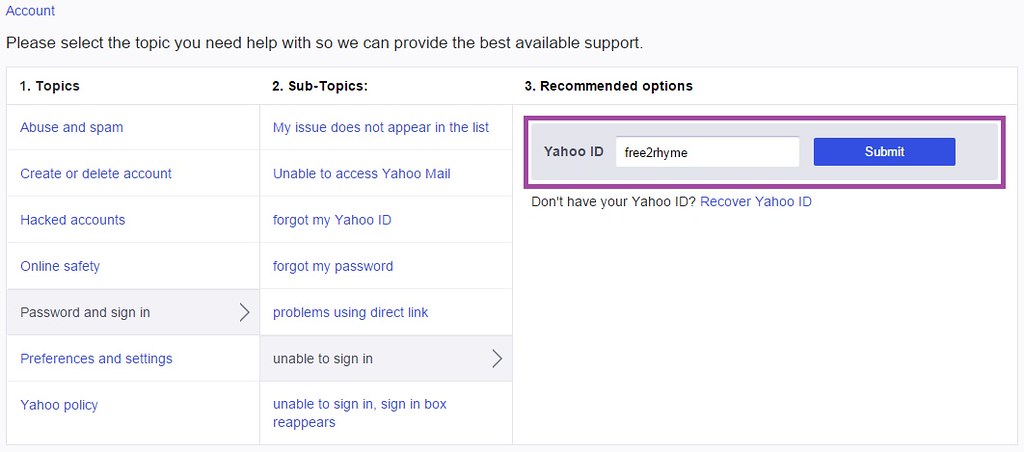Click the Don't have your Yahoo ID text

coord(614,201)
